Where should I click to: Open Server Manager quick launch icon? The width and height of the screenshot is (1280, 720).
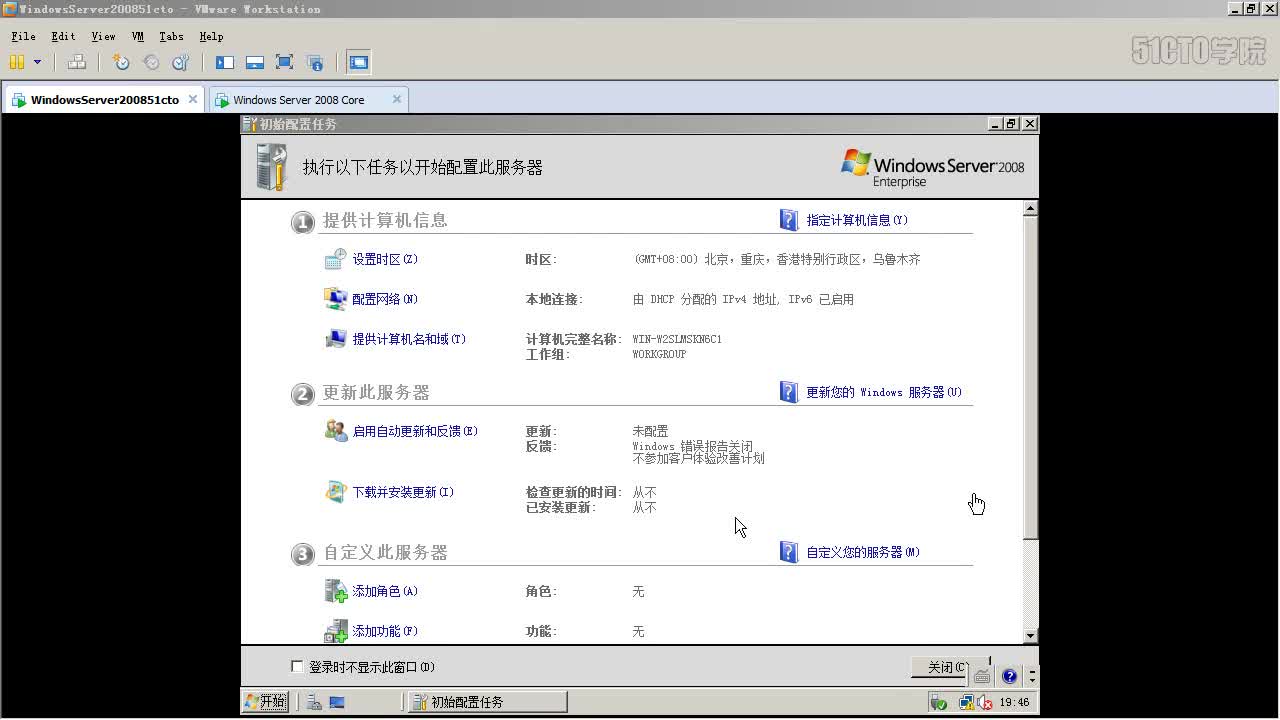pyautogui.click(x=314, y=702)
